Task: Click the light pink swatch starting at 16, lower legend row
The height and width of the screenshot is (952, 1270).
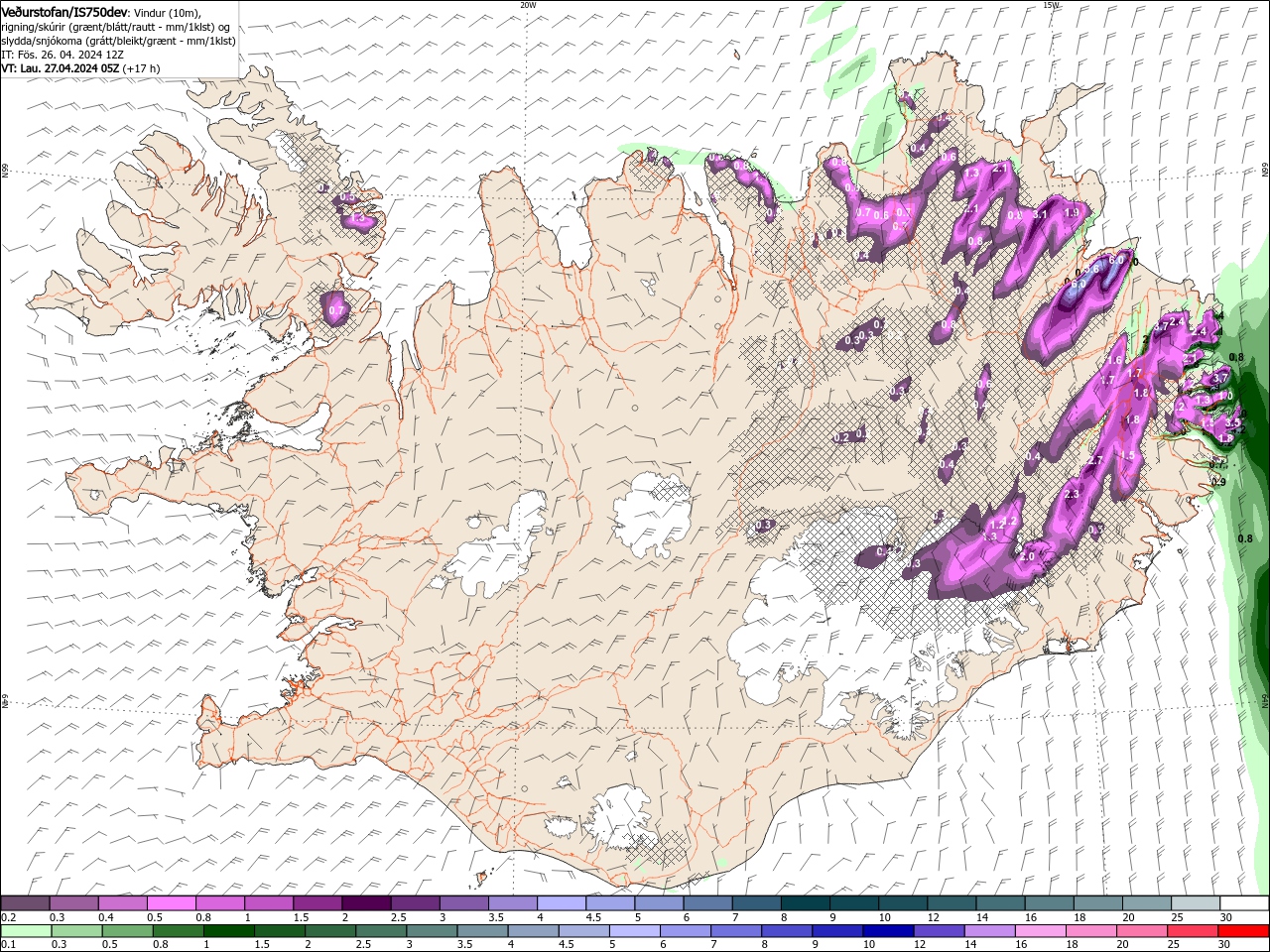Action: click(x=1040, y=931)
